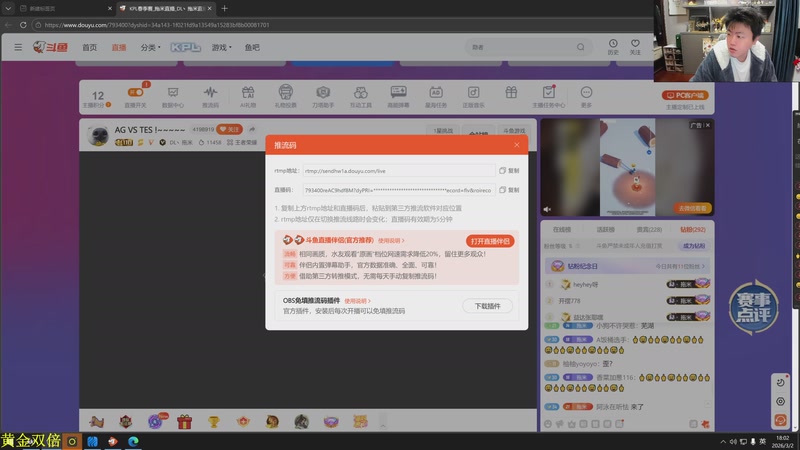The height and width of the screenshot is (450, 800).
Task: Open Edge in Windows taskbar
Action: pyautogui.click(x=133, y=441)
